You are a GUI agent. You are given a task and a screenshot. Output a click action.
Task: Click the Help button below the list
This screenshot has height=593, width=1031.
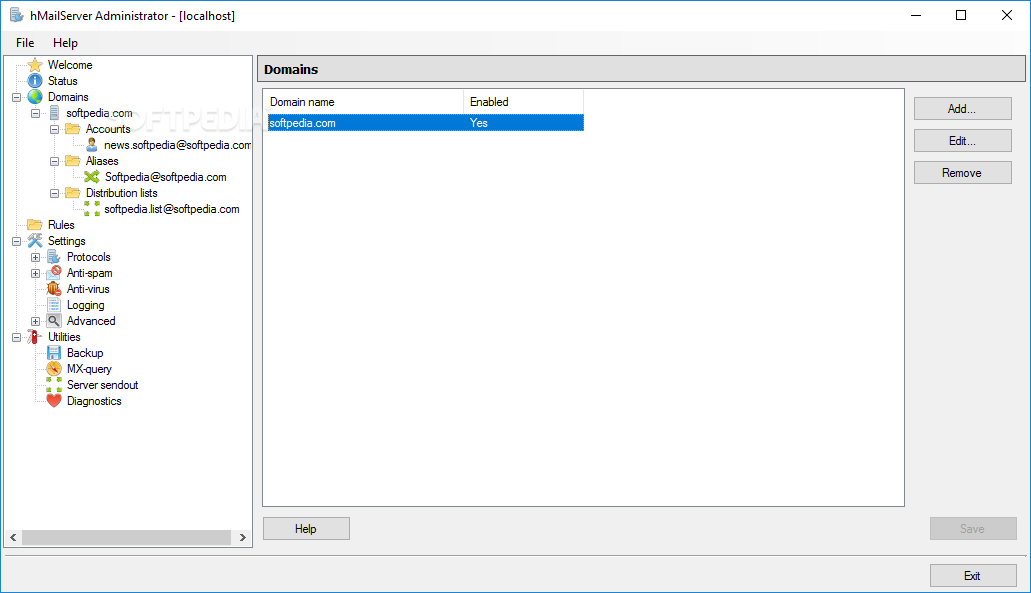coord(306,529)
